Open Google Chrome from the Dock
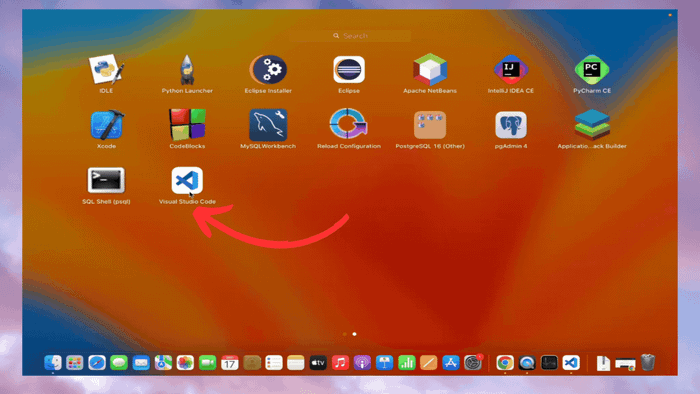This screenshot has height=394, width=700. click(x=505, y=363)
